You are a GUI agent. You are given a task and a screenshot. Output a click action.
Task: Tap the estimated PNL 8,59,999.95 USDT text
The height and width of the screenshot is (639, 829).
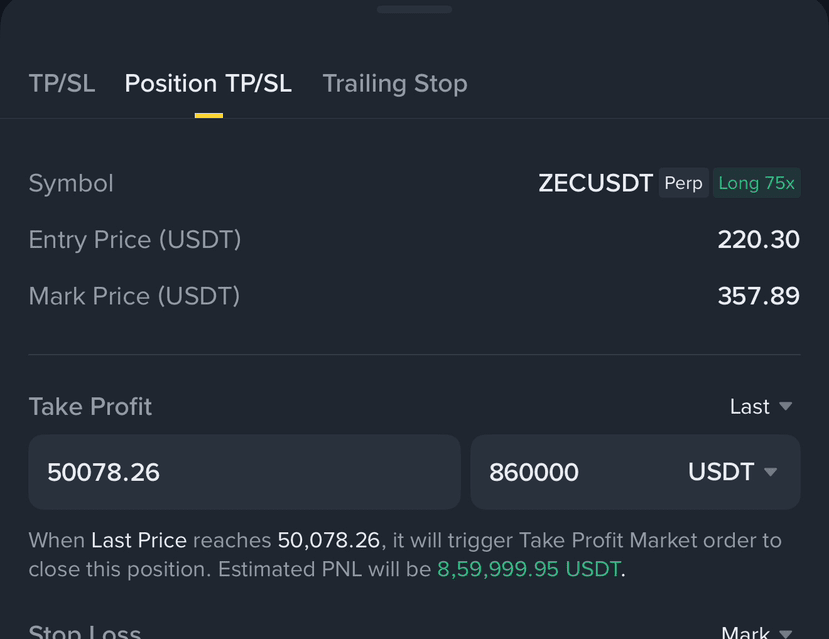click(x=529, y=569)
